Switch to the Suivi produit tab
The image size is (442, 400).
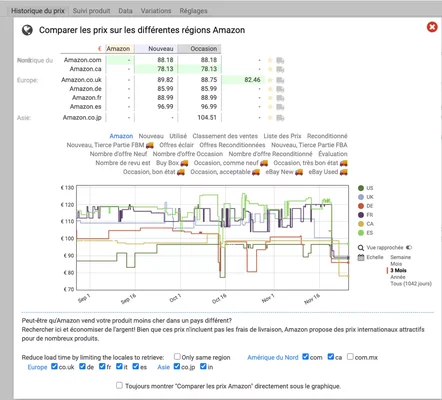[x=91, y=11]
